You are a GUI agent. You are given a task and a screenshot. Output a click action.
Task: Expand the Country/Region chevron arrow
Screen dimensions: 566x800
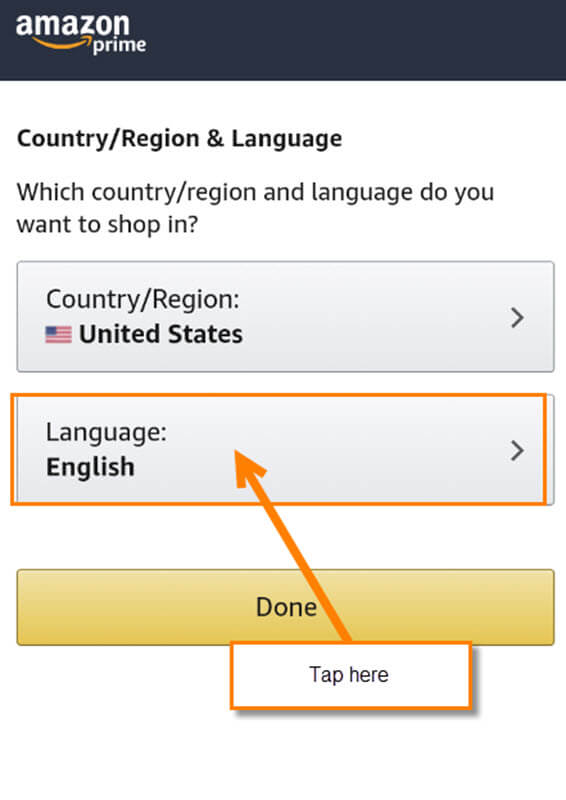pos(518,317)
